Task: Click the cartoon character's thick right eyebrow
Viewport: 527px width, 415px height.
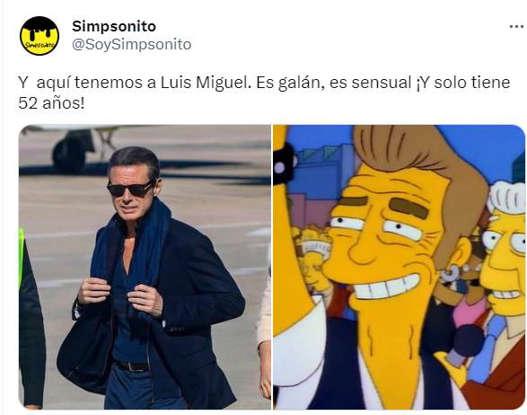Action: 409,207
